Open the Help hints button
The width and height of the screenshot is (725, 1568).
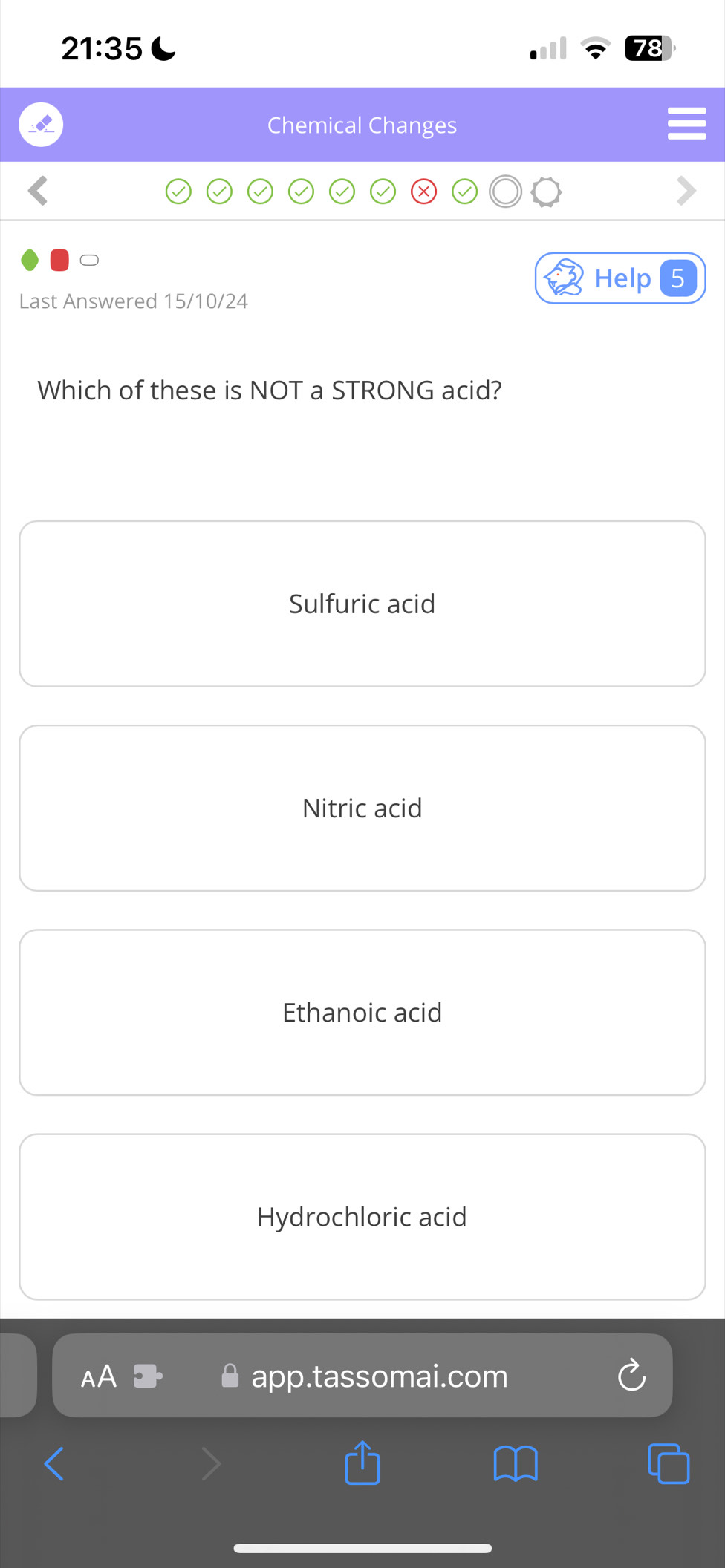[620, 278]
